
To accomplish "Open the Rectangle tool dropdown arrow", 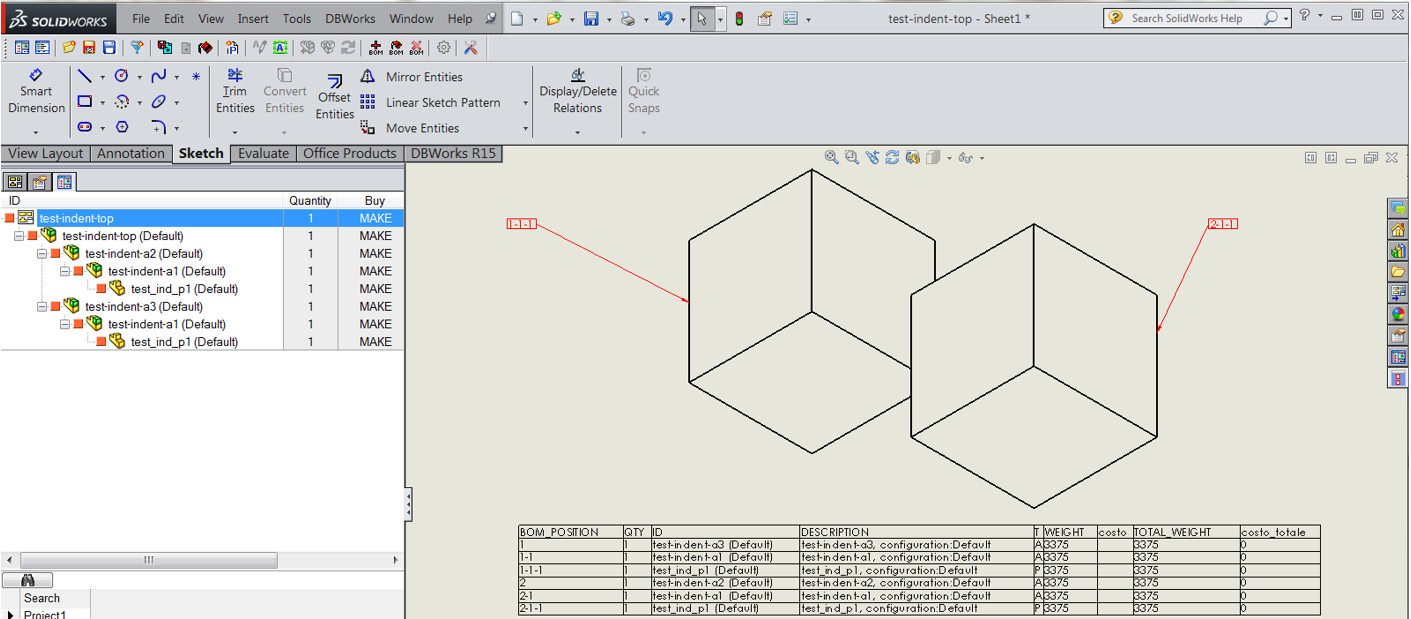I will (x=102, y=102).
